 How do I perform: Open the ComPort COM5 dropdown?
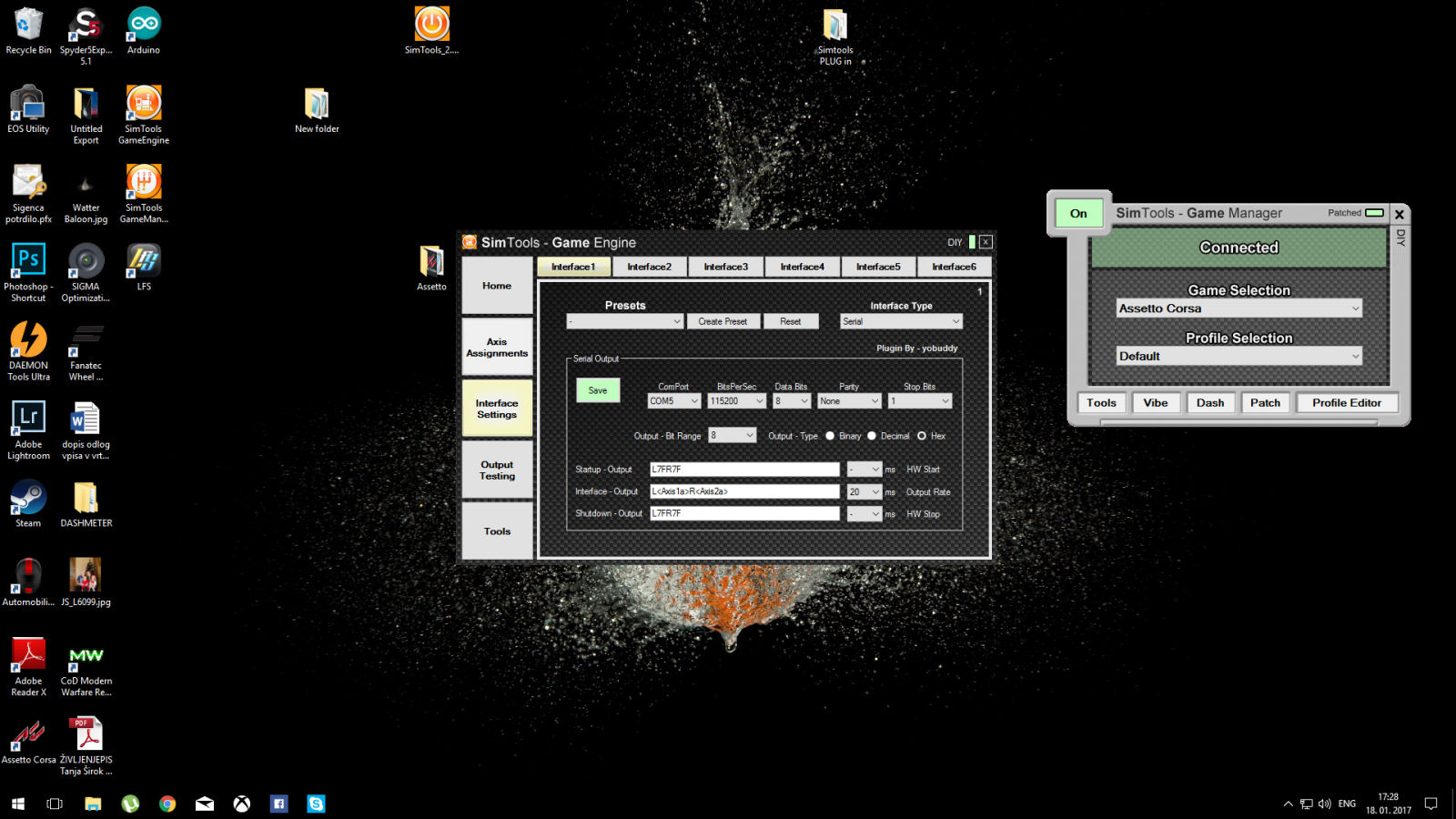click(674, 401)
